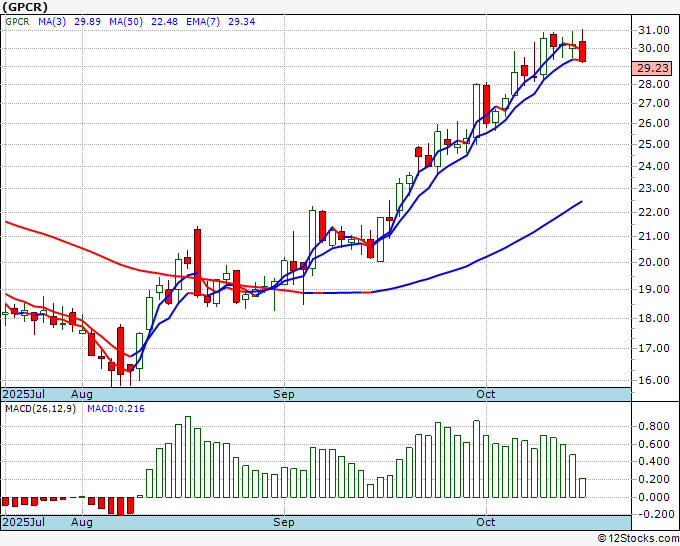Click the 2025Jul label on MACD axis
Viewport: 680px width, 546px height.
coord(24,522)
